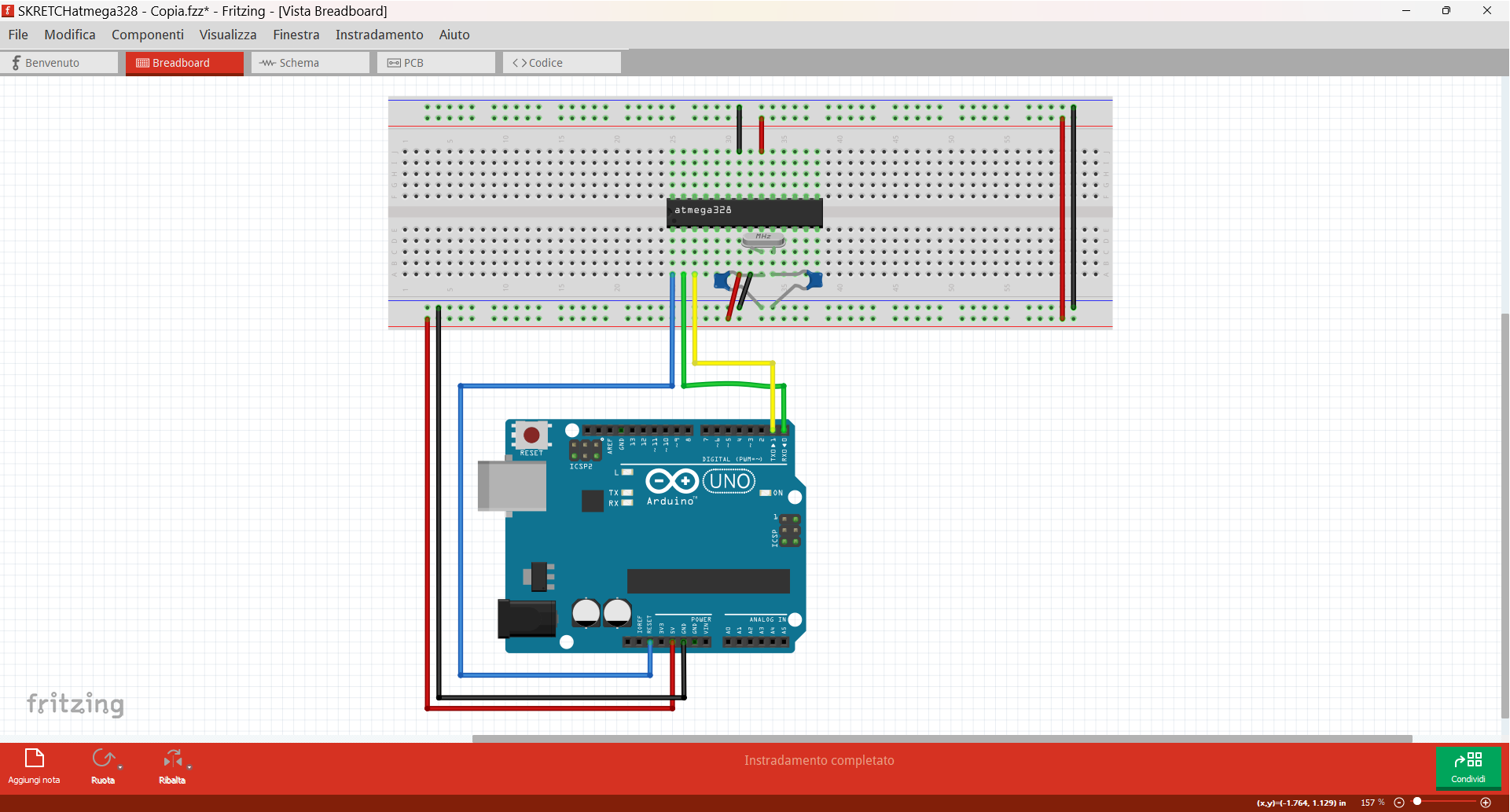Open the Modifica menu
This screenshot has width=1510, height=812.
point(70,35)
